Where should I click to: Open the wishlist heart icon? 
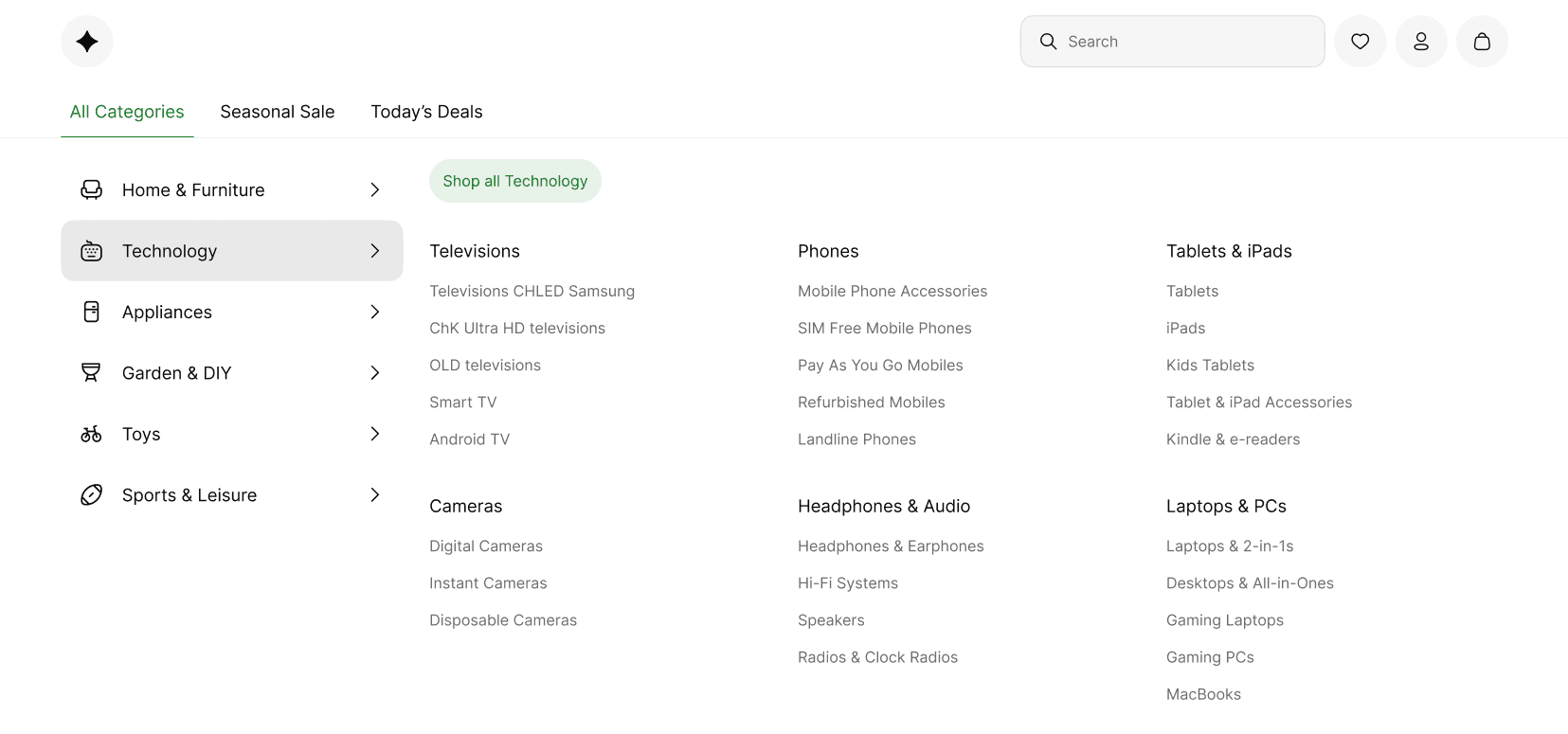(1360, 42)
